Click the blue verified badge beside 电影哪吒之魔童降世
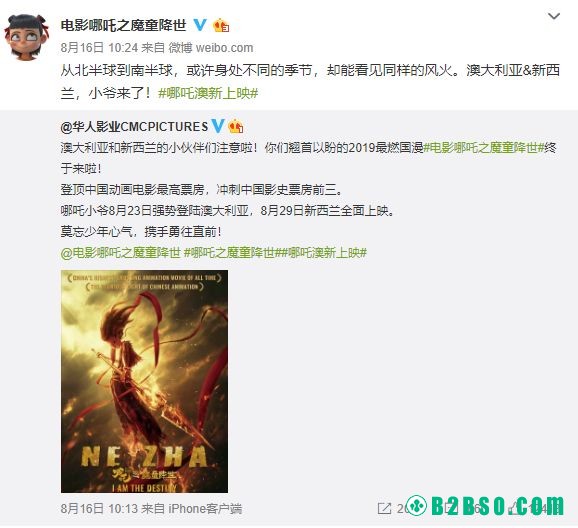This screenshot has height=528, width=578. click(200, 25)
